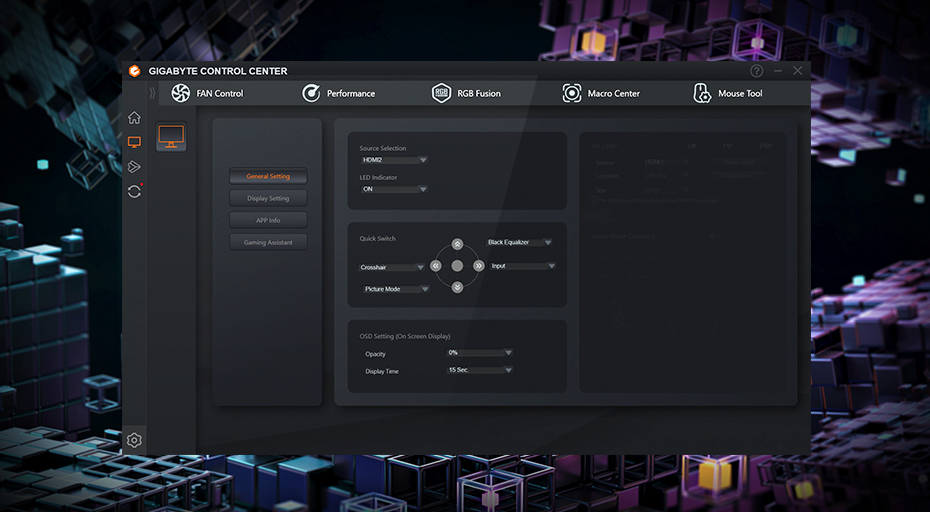Open the FAN Control module
This screenshot has width=930, height=512.
pyautogui.click(x=207, y=93)
